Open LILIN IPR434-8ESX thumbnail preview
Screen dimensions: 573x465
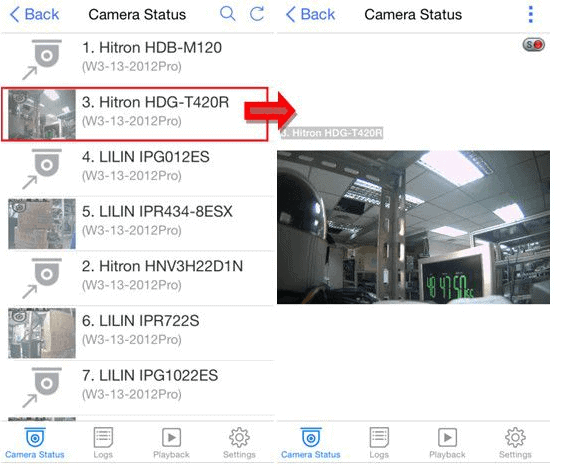(42, 224)
